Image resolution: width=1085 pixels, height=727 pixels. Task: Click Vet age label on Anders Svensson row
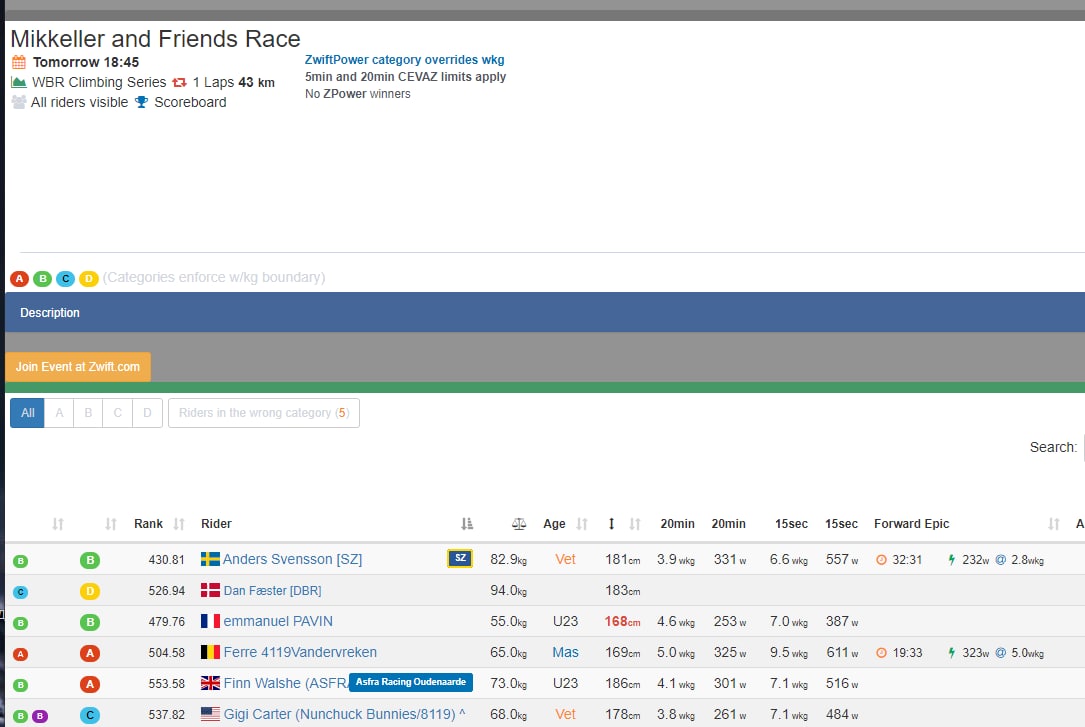(565, 559)
